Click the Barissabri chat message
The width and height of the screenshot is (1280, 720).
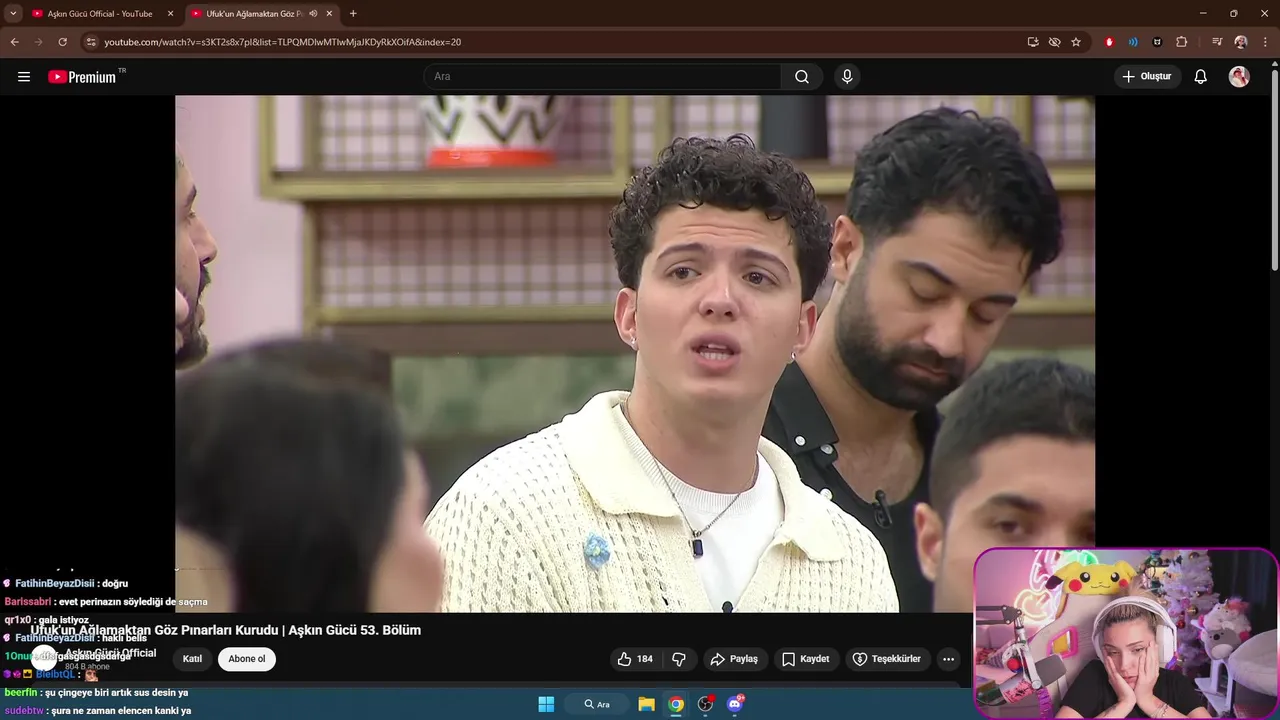[106, 602]
